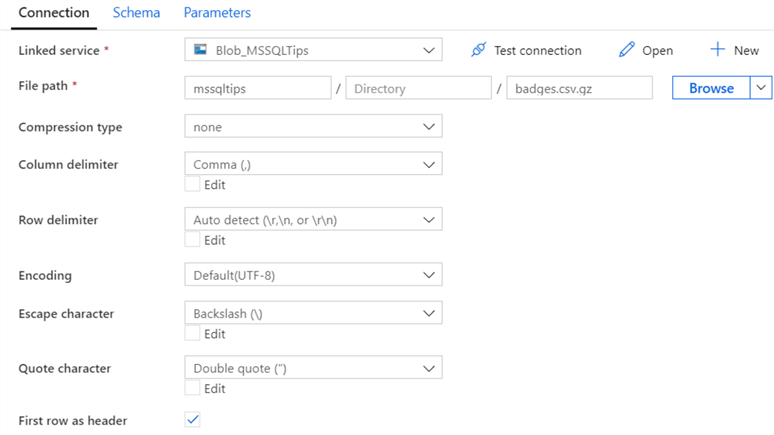Open the Encoding dropdown
This screenshot has width=774, height=435.
click(x=428, y=275)
